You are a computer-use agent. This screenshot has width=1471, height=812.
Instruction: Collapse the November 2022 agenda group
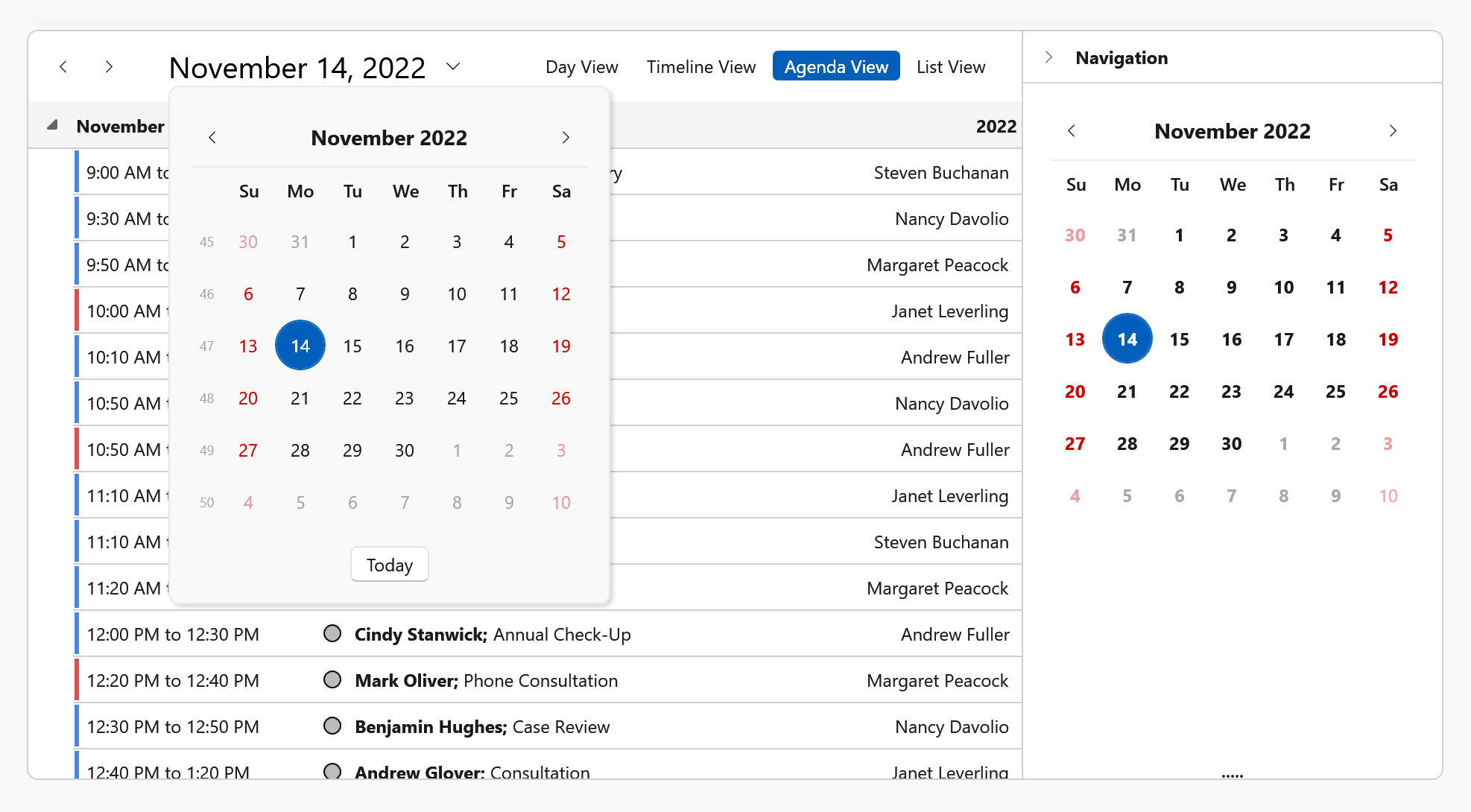(52, 125)
